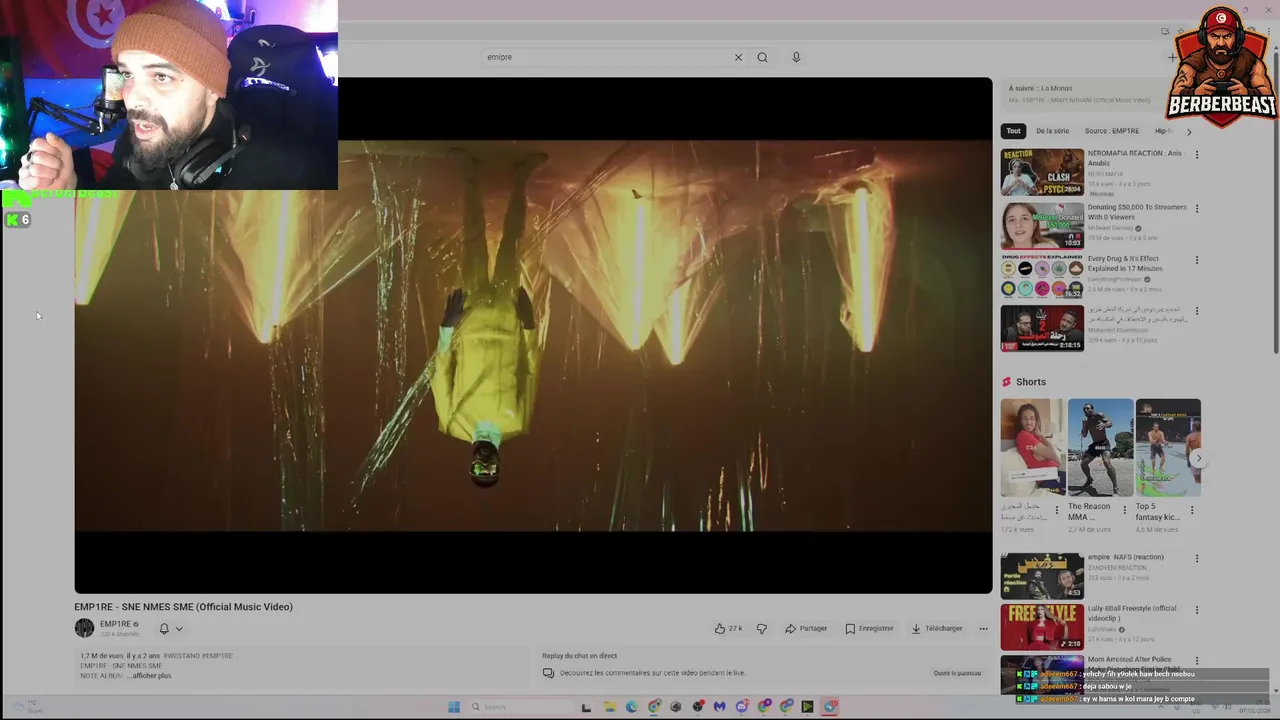Image resolution: width=1280 pixels, height=720 pixels.
Task: Open the #EMP1RE hashtag link
Action: pyautogui.click(x=217, y=656)
